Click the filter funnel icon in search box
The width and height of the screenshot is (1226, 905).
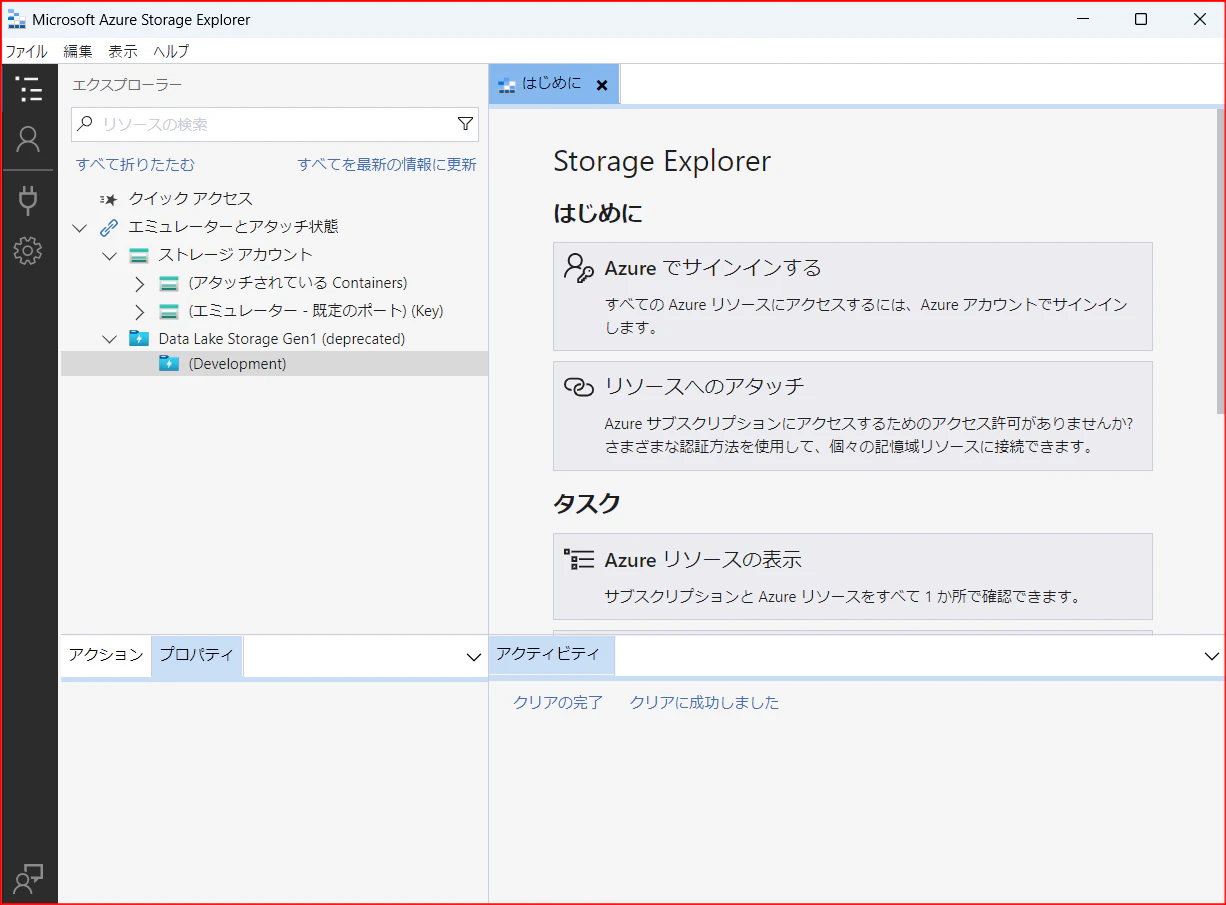[465, 124]
